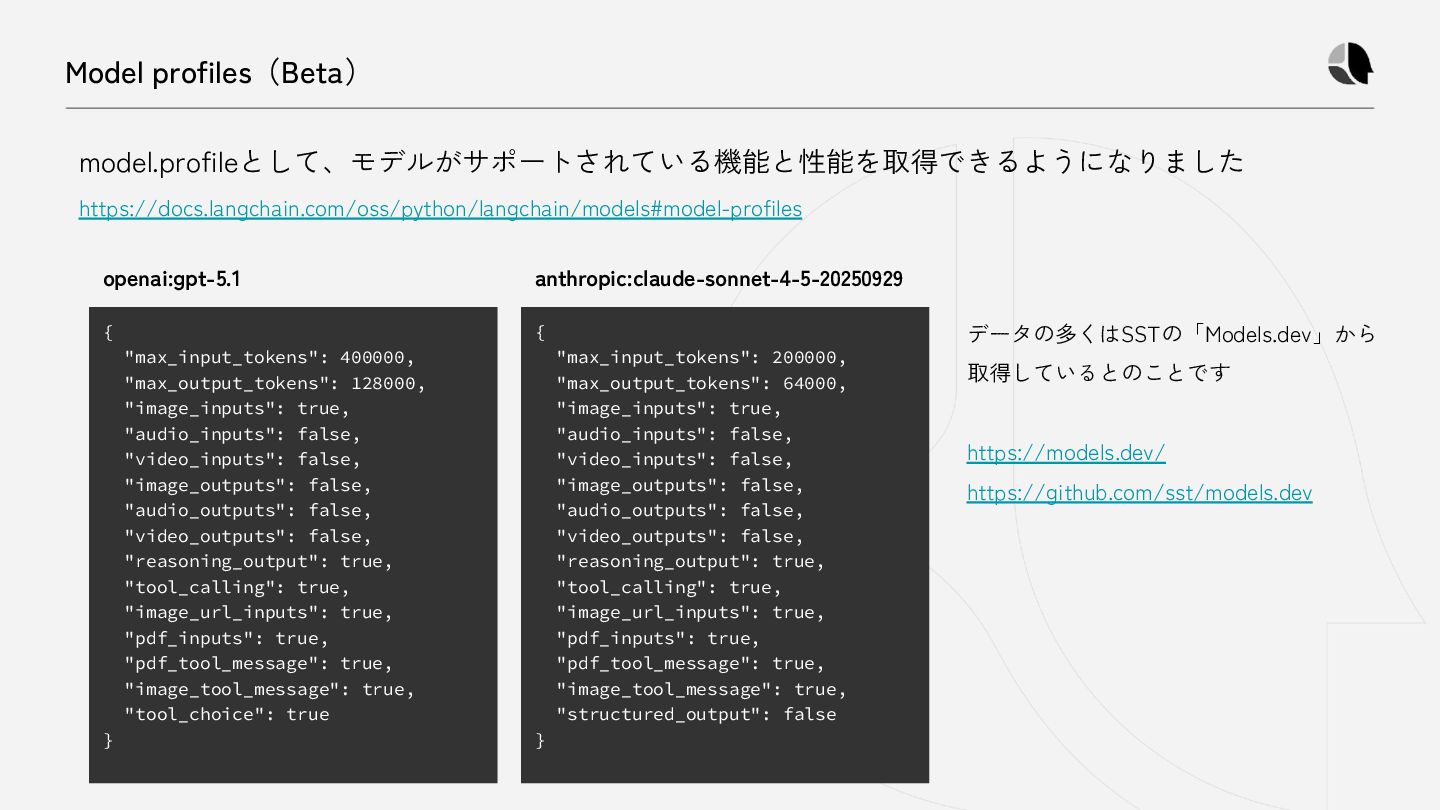
Task: Follow the github.com/sst/models.dev link
Action: click(1139, 493)
